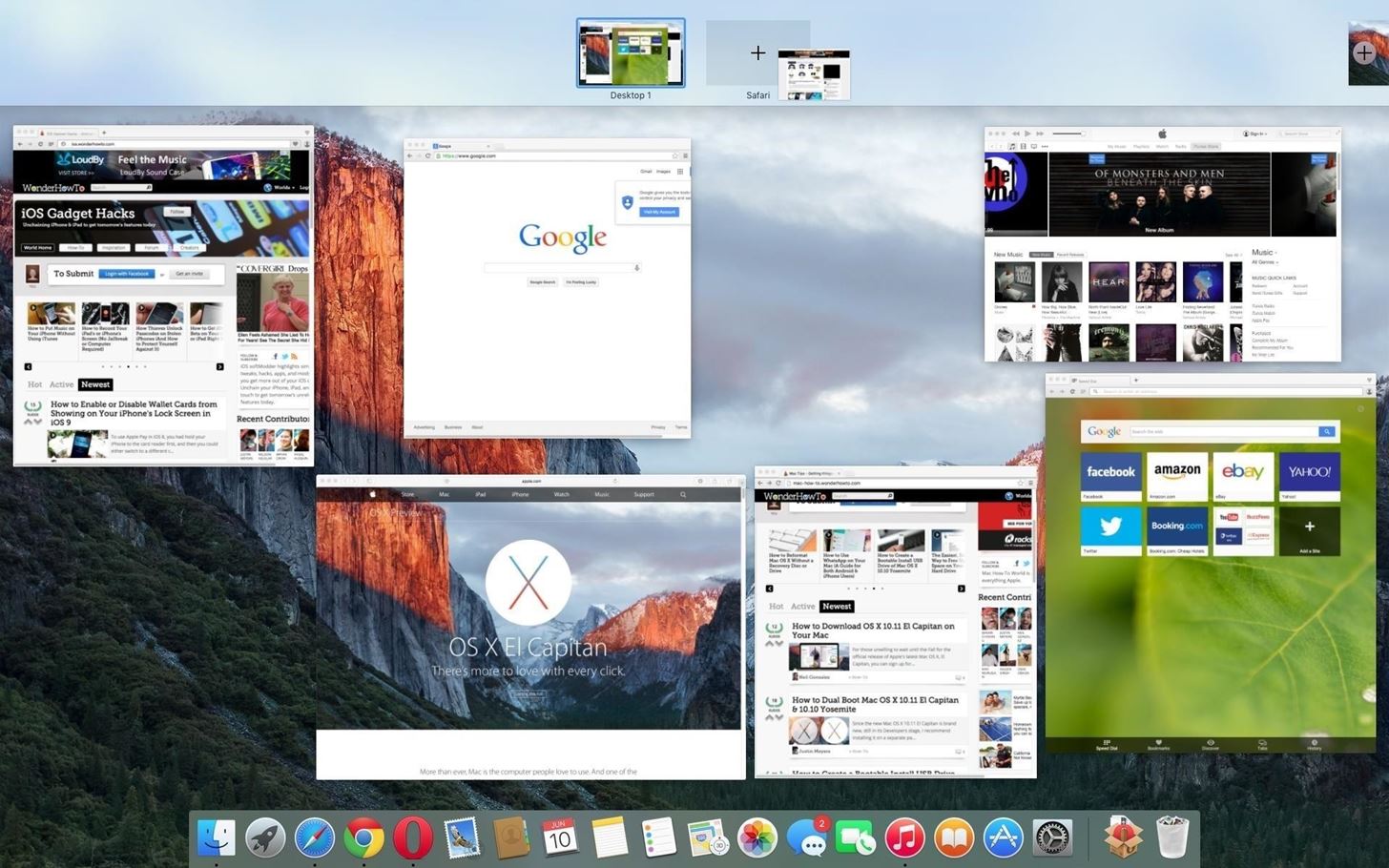Open the Sign In dropdown in iTunes
This screenshot has width=1389, height=868.
click(1254, 134)
